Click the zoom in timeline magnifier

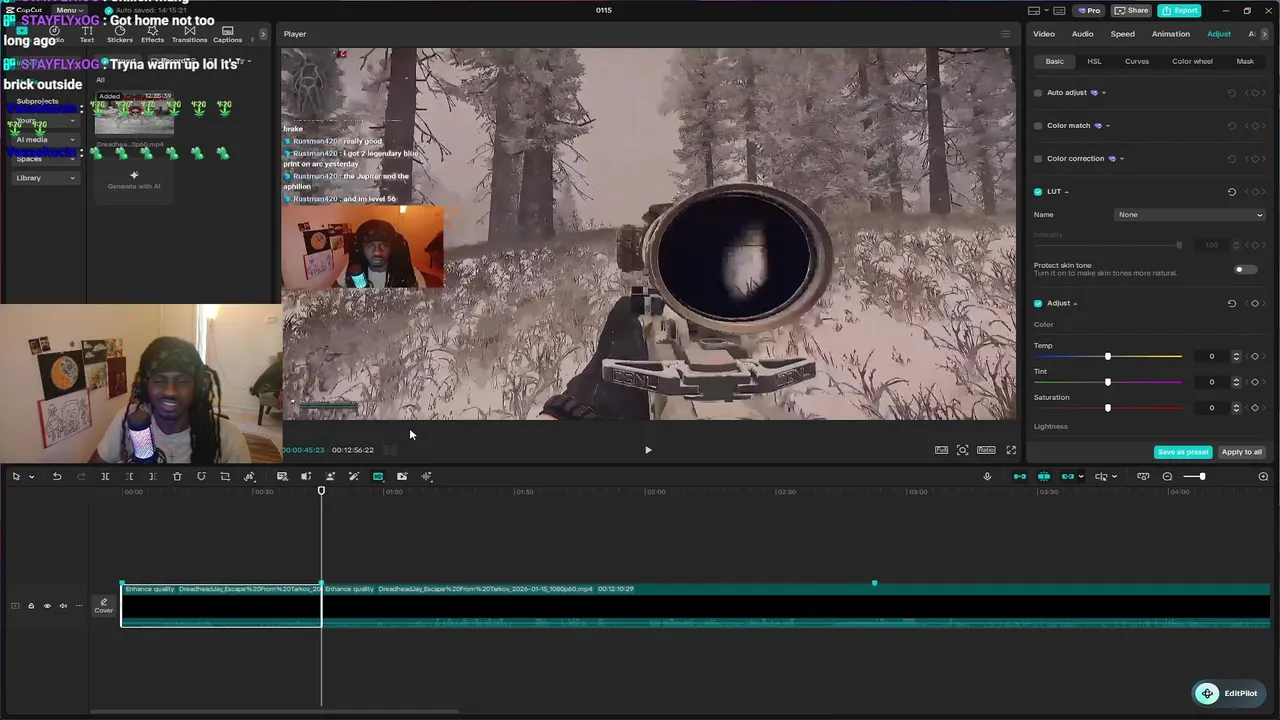pos(1263,477)
